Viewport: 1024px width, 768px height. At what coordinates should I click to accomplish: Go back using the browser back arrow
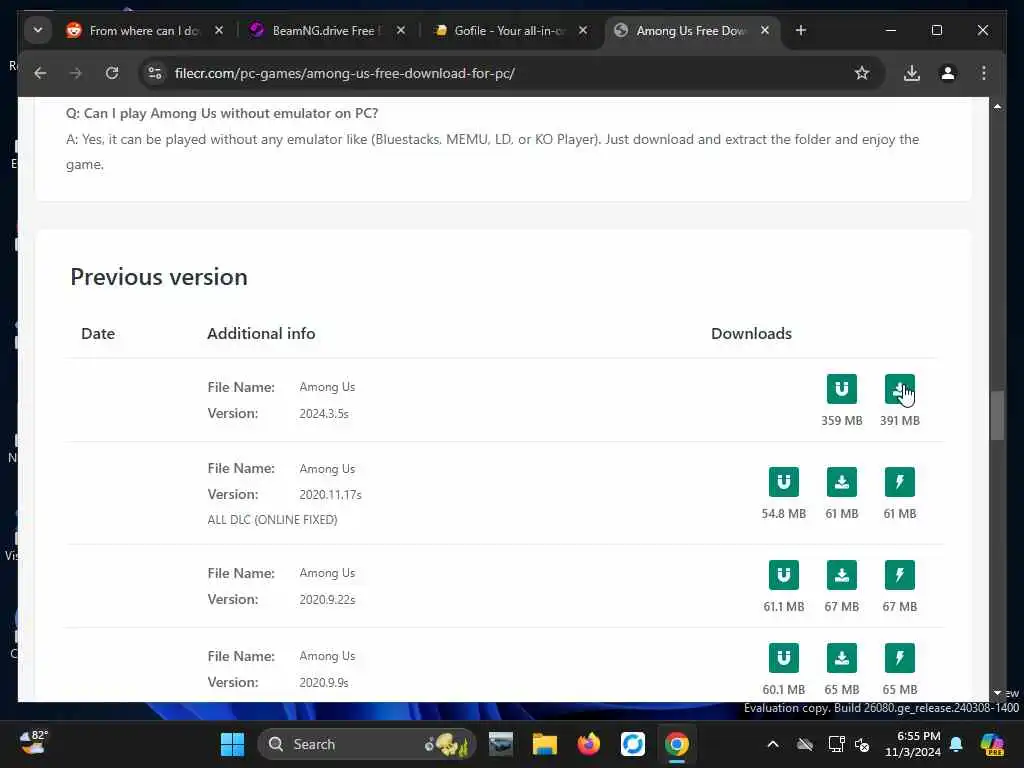coord(40,73)
